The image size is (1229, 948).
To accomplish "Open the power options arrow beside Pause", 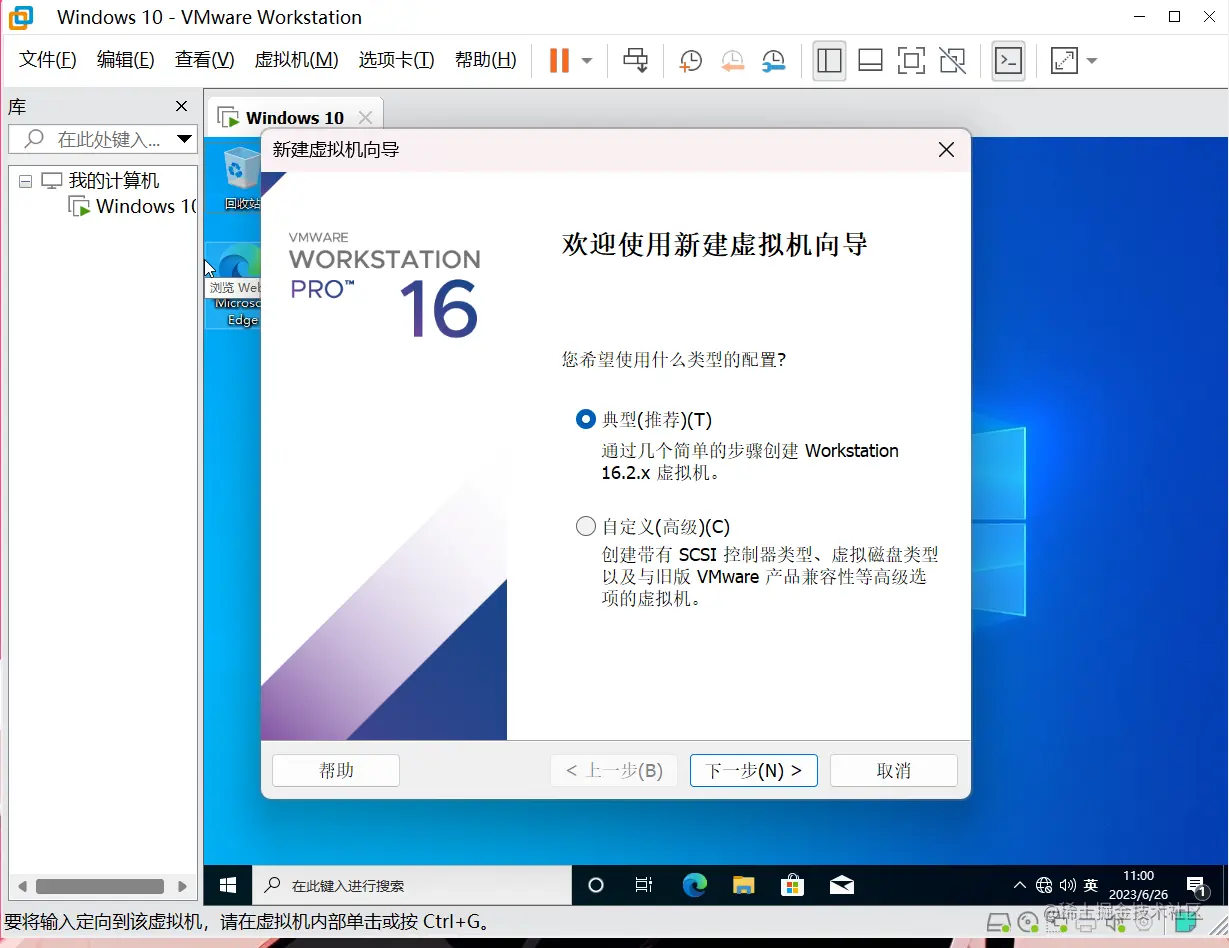I will pos(587,61).
